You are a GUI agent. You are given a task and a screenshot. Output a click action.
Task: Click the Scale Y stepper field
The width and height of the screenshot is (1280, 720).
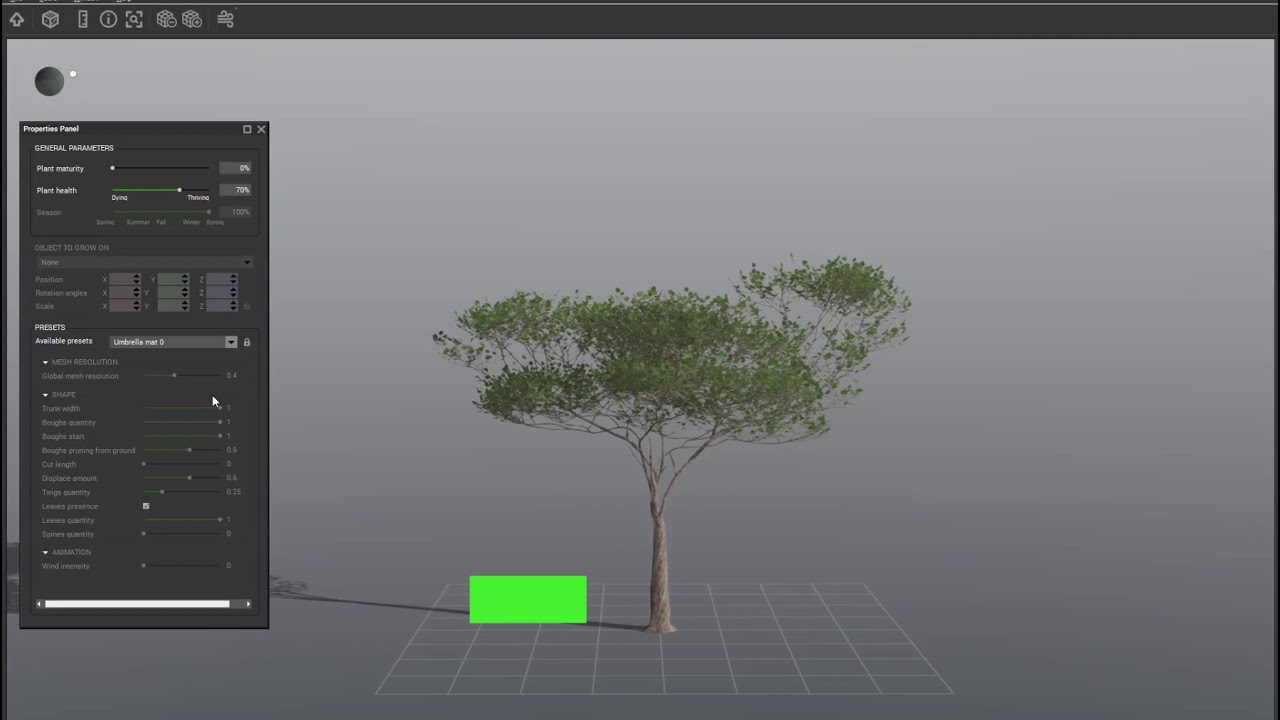[173, 306]
